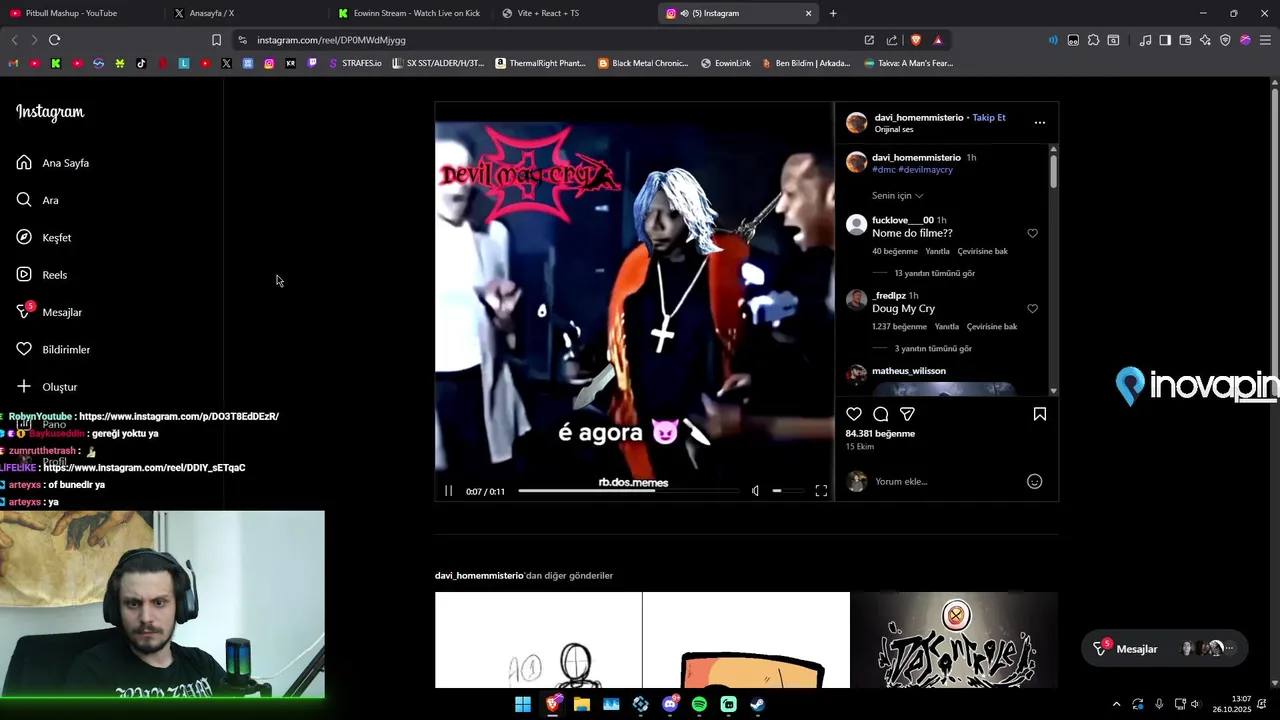Viewport: 1280px width, 720px height.
Task: Open Spotify from the taskbar
Action: 699,704
